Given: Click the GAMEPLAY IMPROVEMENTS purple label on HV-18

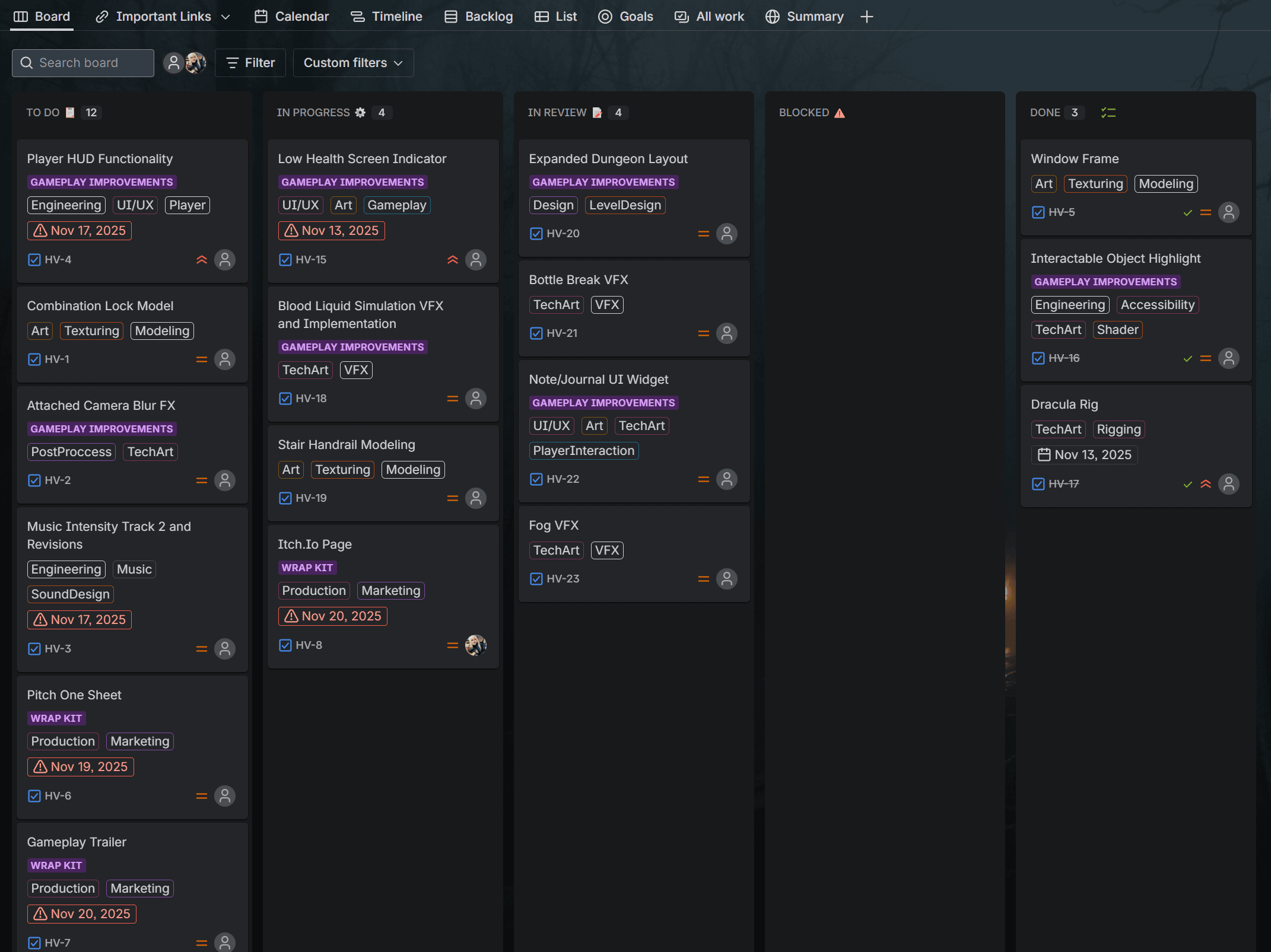Looking at the screenshot, I should click(x=352, y=347).
